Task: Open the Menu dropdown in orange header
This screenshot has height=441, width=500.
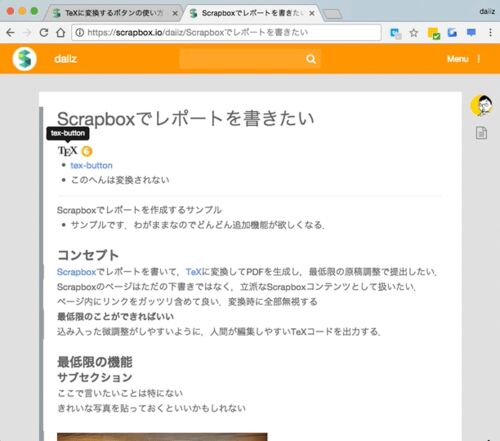Action: point(463,59)
